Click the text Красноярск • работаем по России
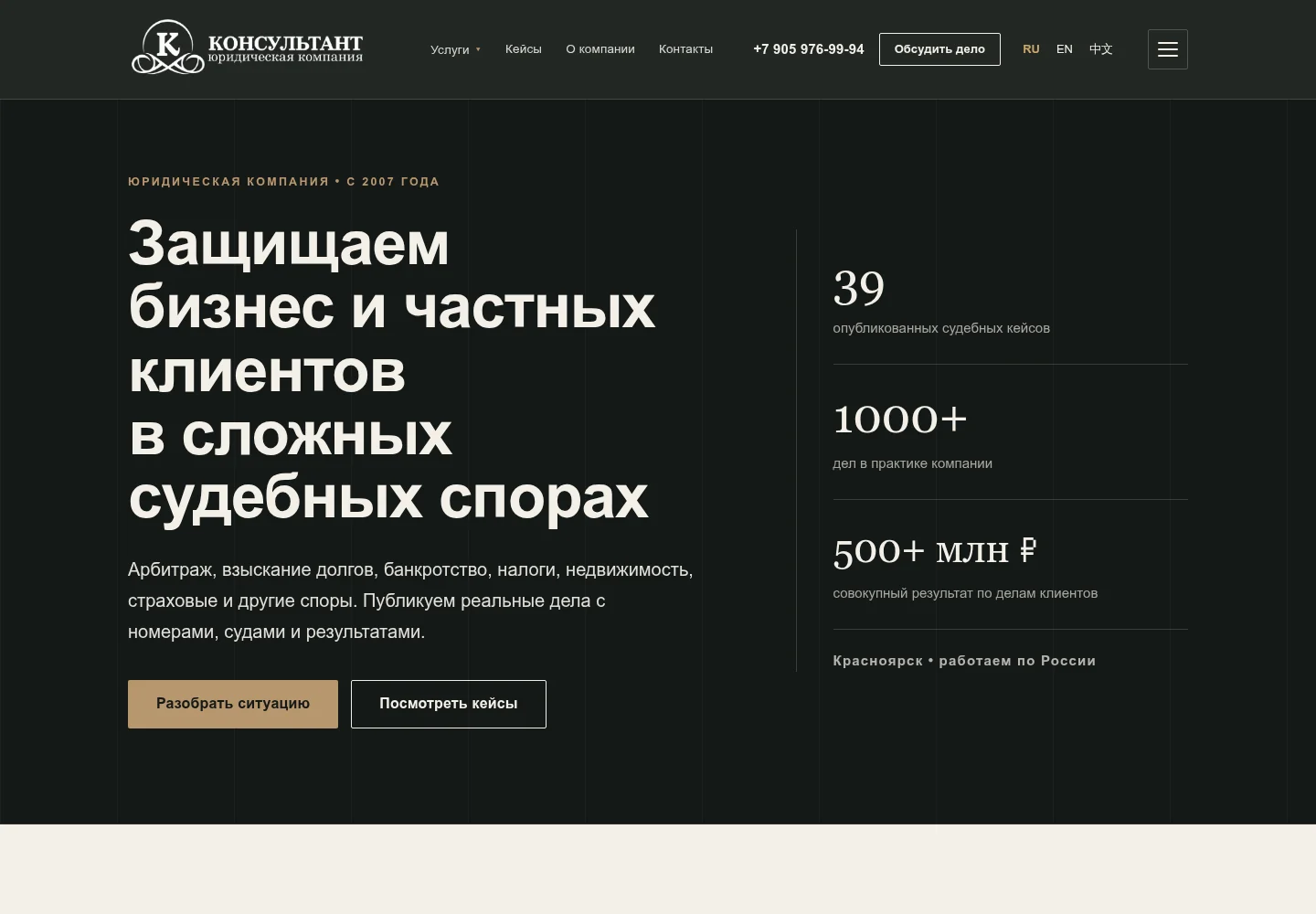Screen dimensions: 1316x914 [x=964, y=661]
